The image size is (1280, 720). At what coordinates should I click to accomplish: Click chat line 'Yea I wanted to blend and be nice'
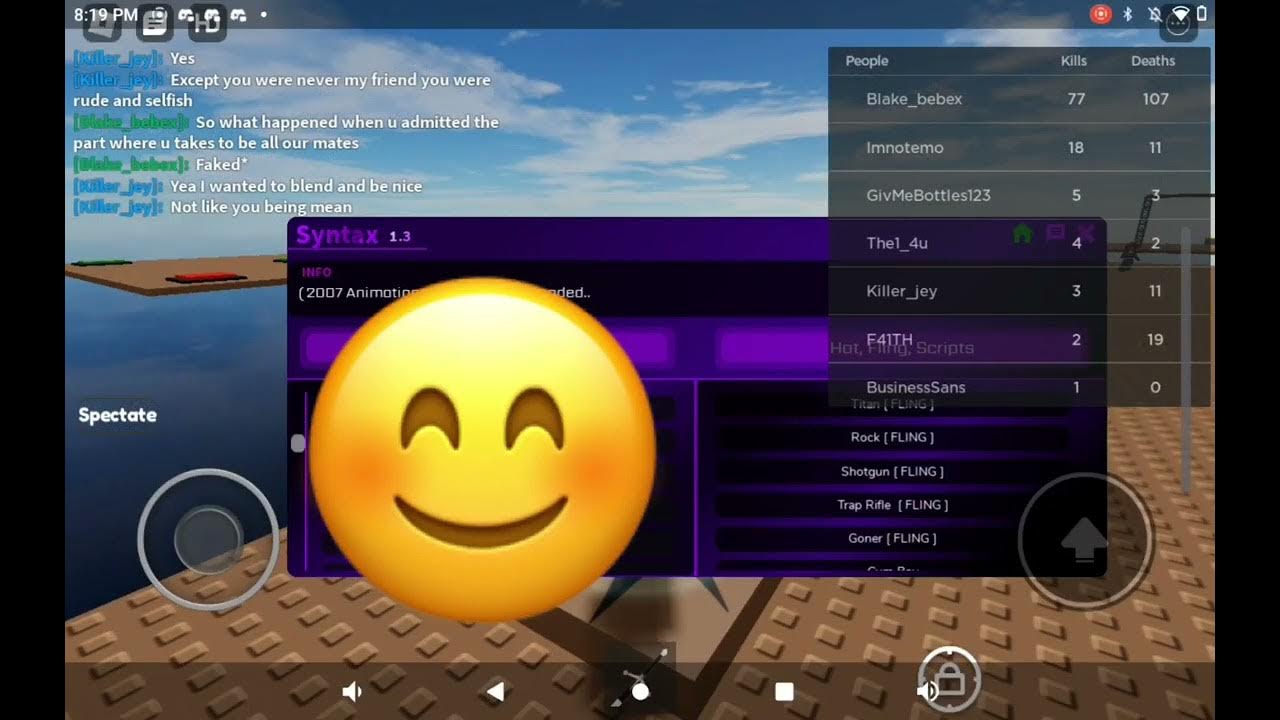296,186
